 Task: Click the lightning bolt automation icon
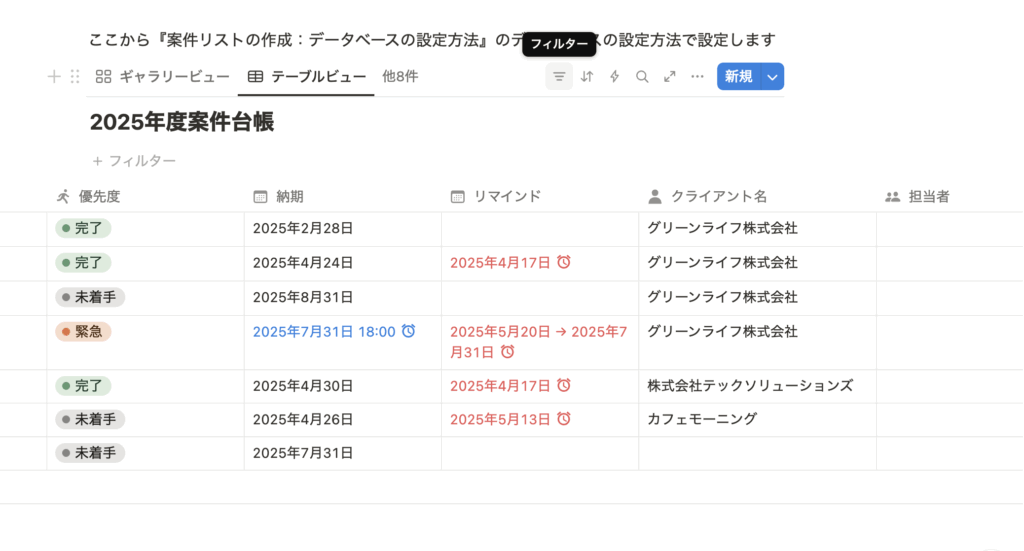point(615,77)
